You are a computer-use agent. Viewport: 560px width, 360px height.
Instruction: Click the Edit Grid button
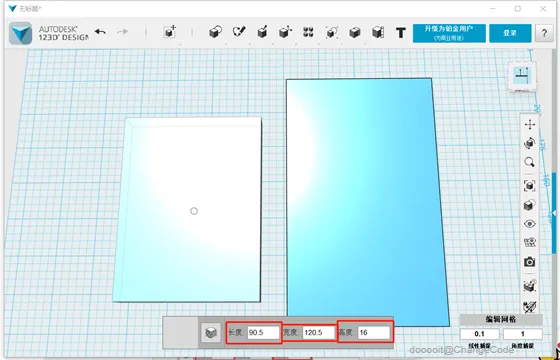pos(501,320)
